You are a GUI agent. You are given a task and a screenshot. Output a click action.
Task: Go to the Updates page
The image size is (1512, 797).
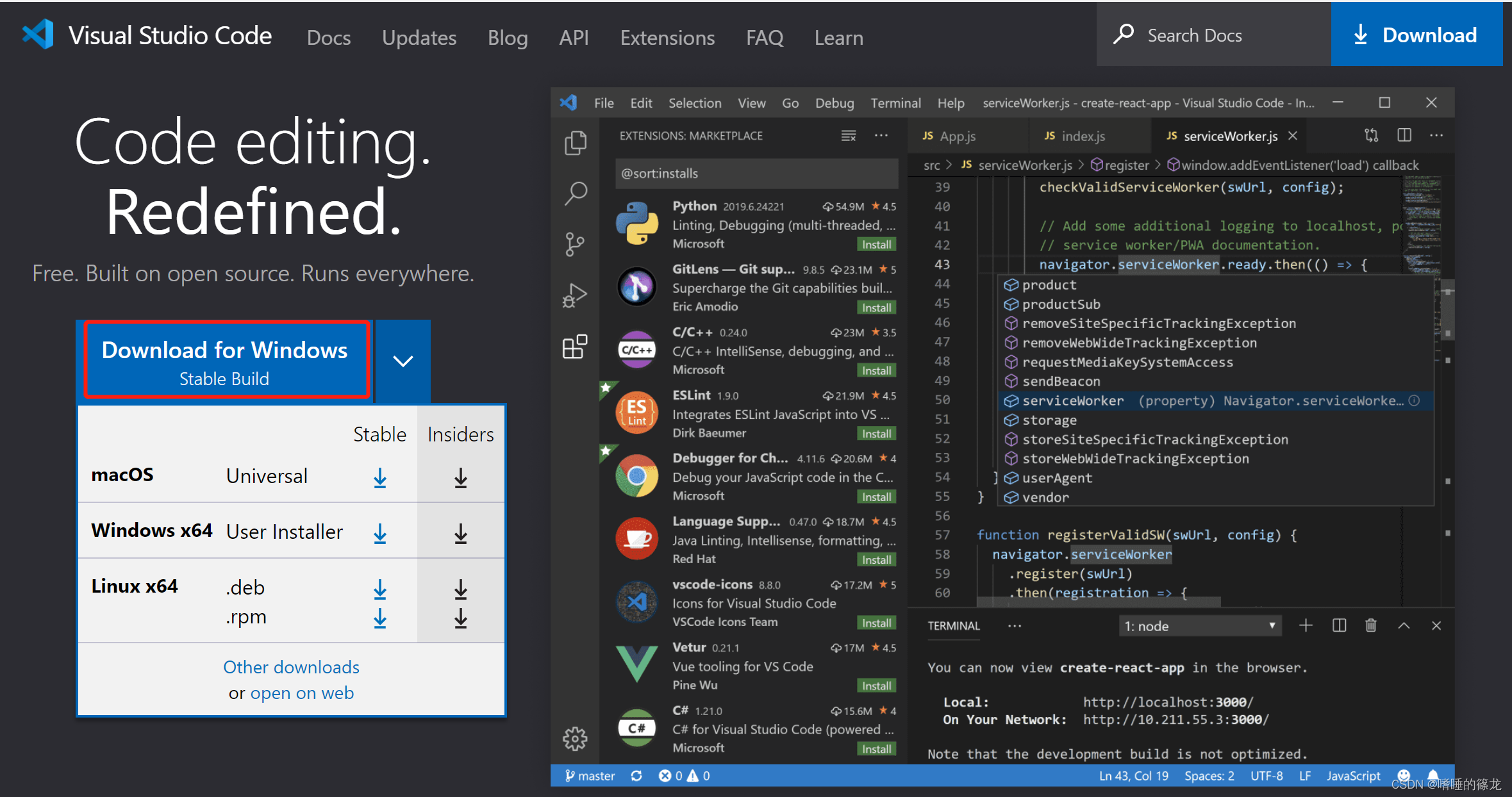[419, 38]
